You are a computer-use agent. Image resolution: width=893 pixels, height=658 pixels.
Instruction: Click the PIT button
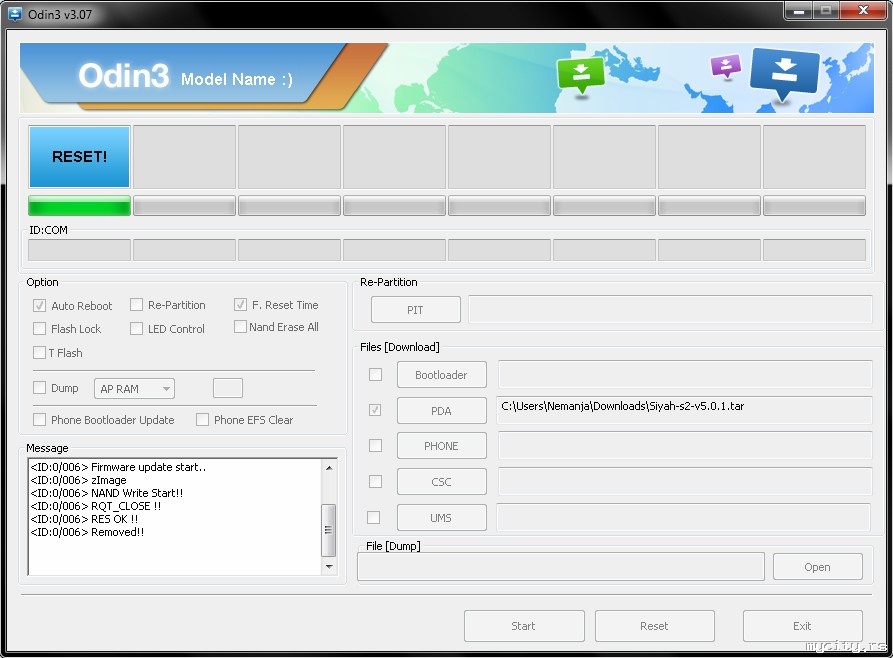(416, 310)
